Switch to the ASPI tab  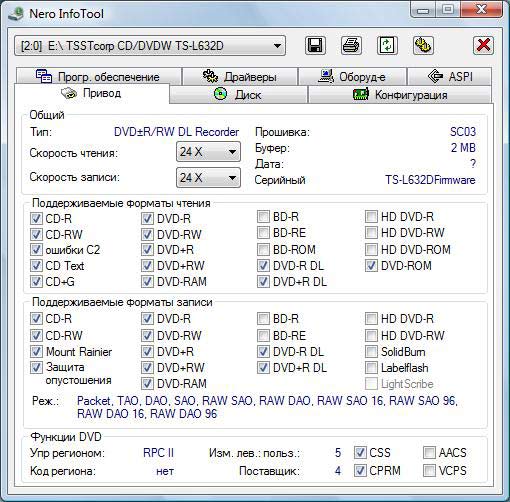(x=450, y=76)
